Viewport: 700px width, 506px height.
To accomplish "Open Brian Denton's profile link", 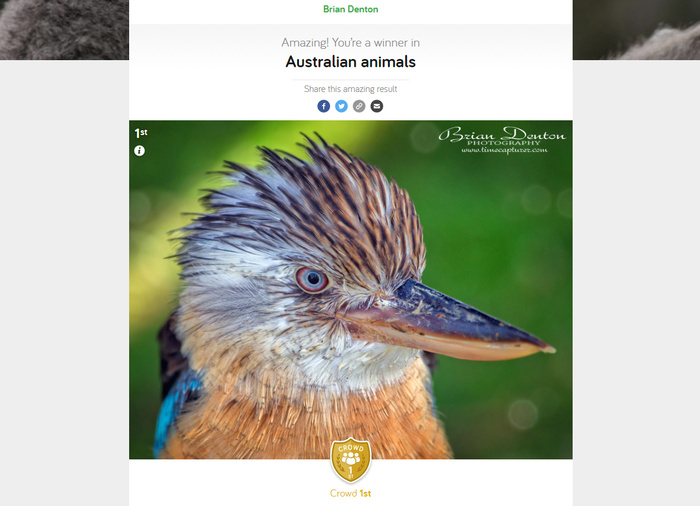I will 350,9.
